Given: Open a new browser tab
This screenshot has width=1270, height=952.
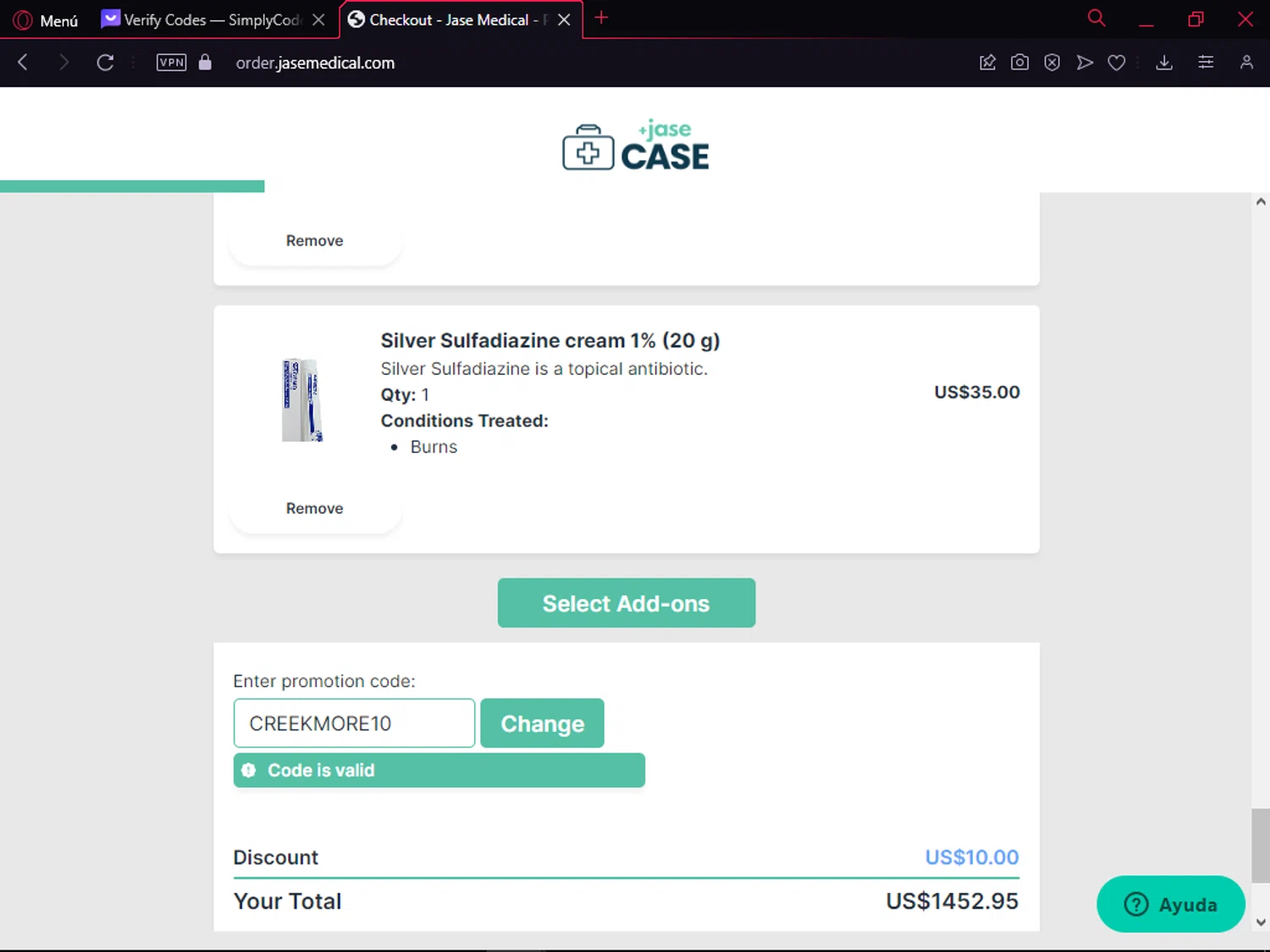Looking at the screenshot, I should (x=601, y=18).
